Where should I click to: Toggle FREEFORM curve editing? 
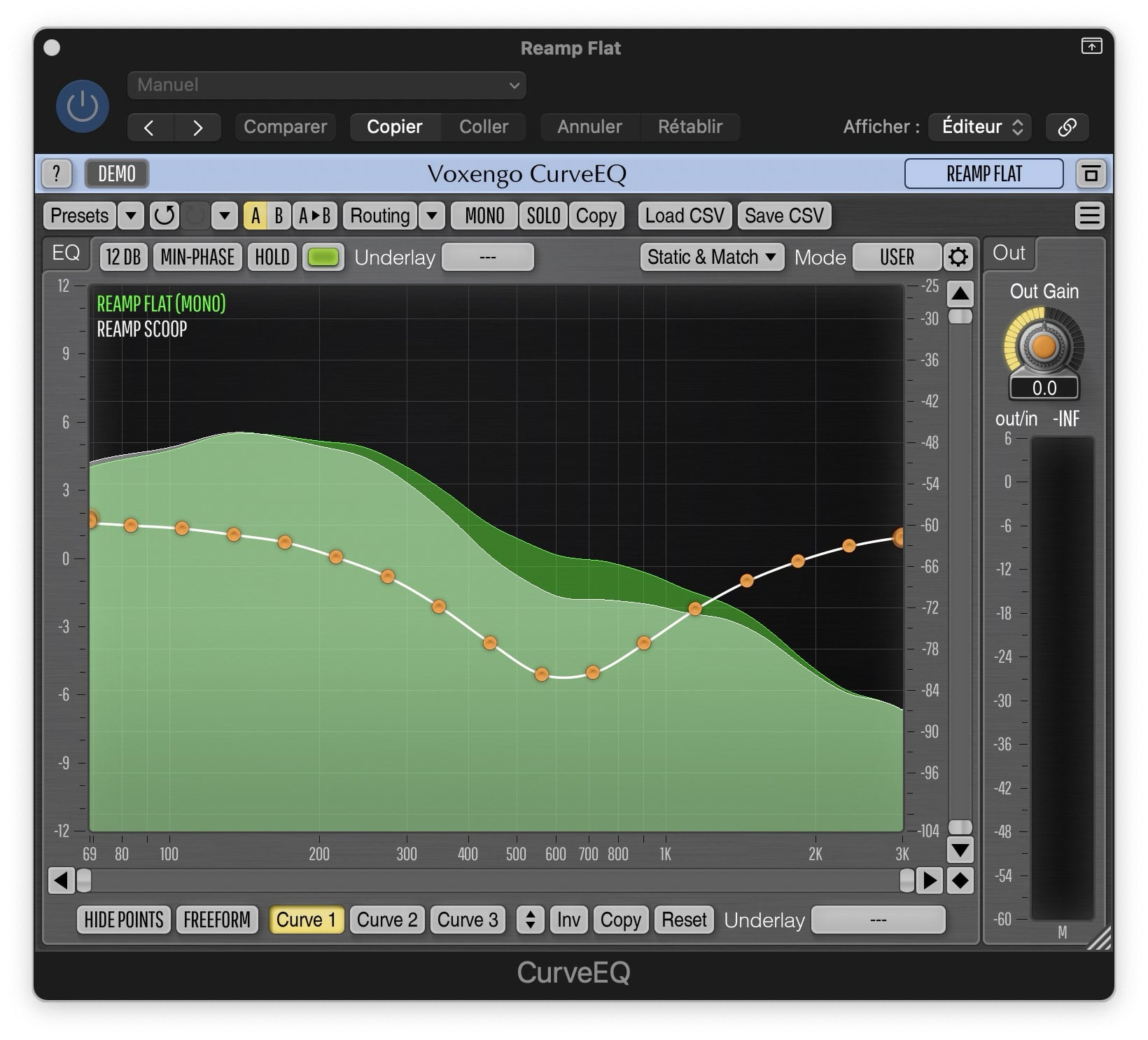[217, 920]
